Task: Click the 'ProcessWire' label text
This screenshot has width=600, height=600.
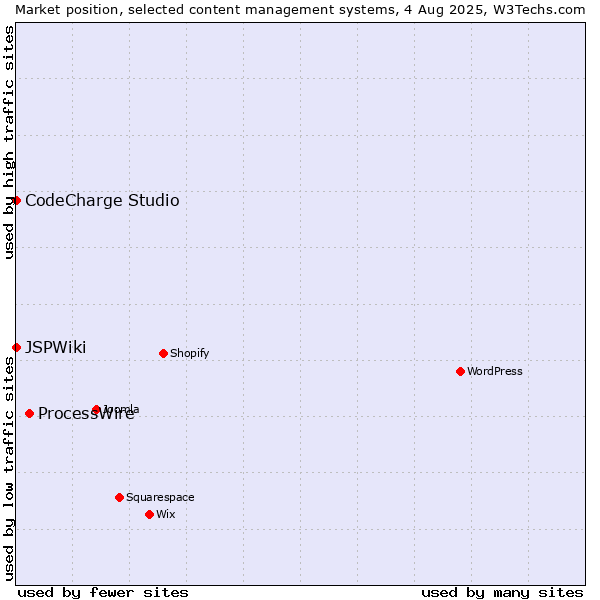Action: click(86, 414)
